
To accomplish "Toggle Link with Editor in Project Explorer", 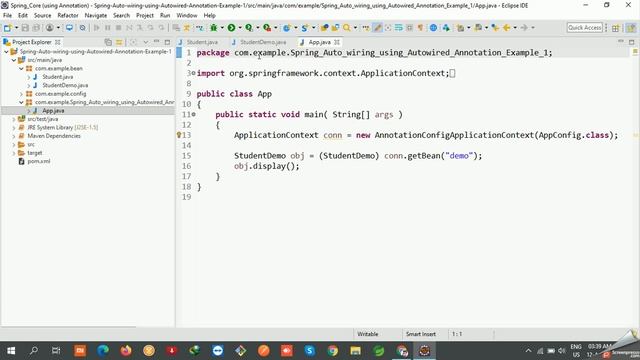I will [x=119, y=42].
